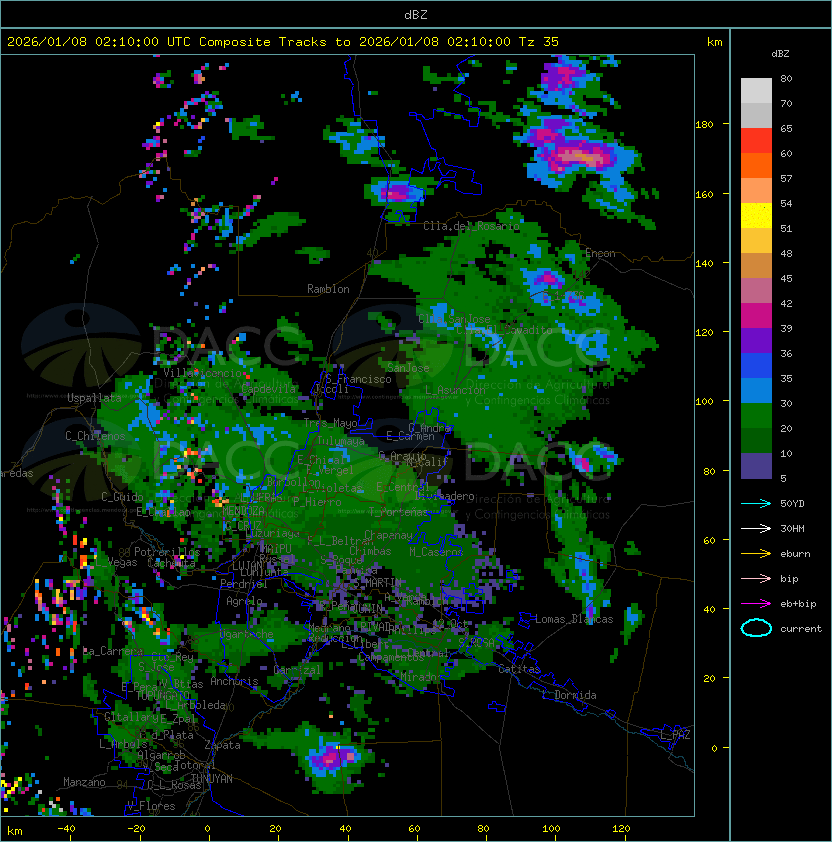Click the magenta eb+bip arrow in legend
Viewport: 832px width, 842px height.
756,604
